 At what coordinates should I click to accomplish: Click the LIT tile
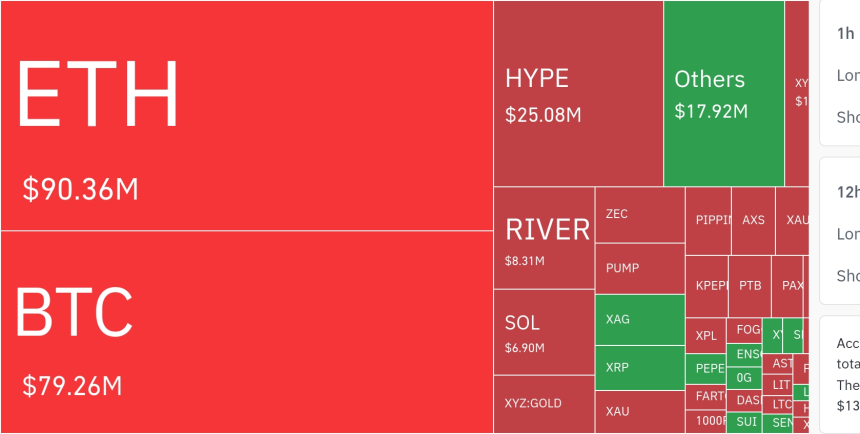click(781, 385)
